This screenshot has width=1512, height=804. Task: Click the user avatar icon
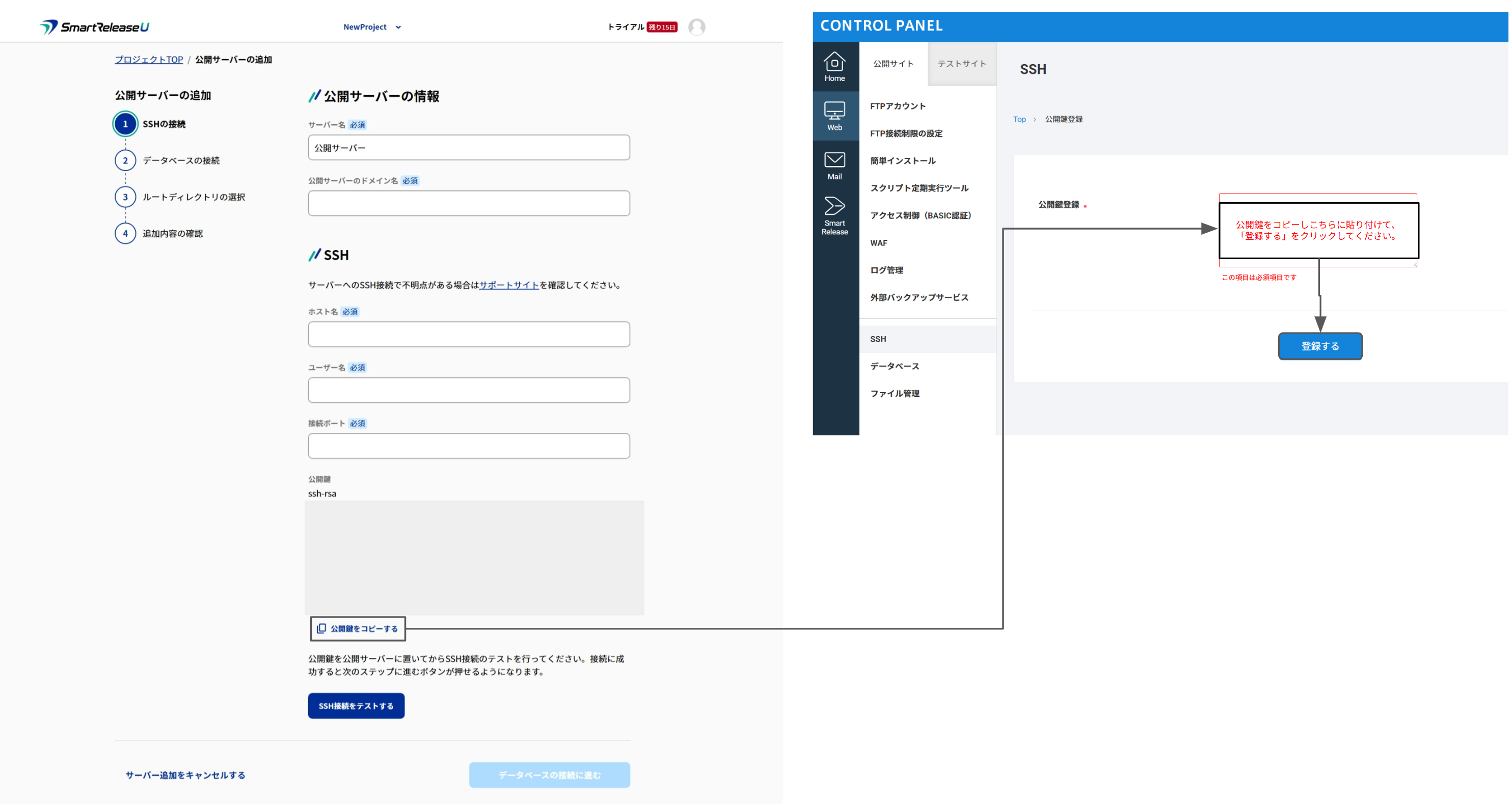coord(696,27)
